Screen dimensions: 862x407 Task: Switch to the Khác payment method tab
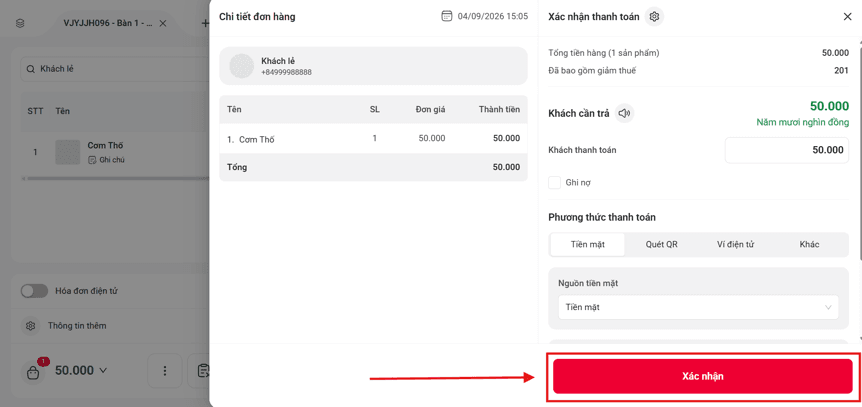coord(809,245)
